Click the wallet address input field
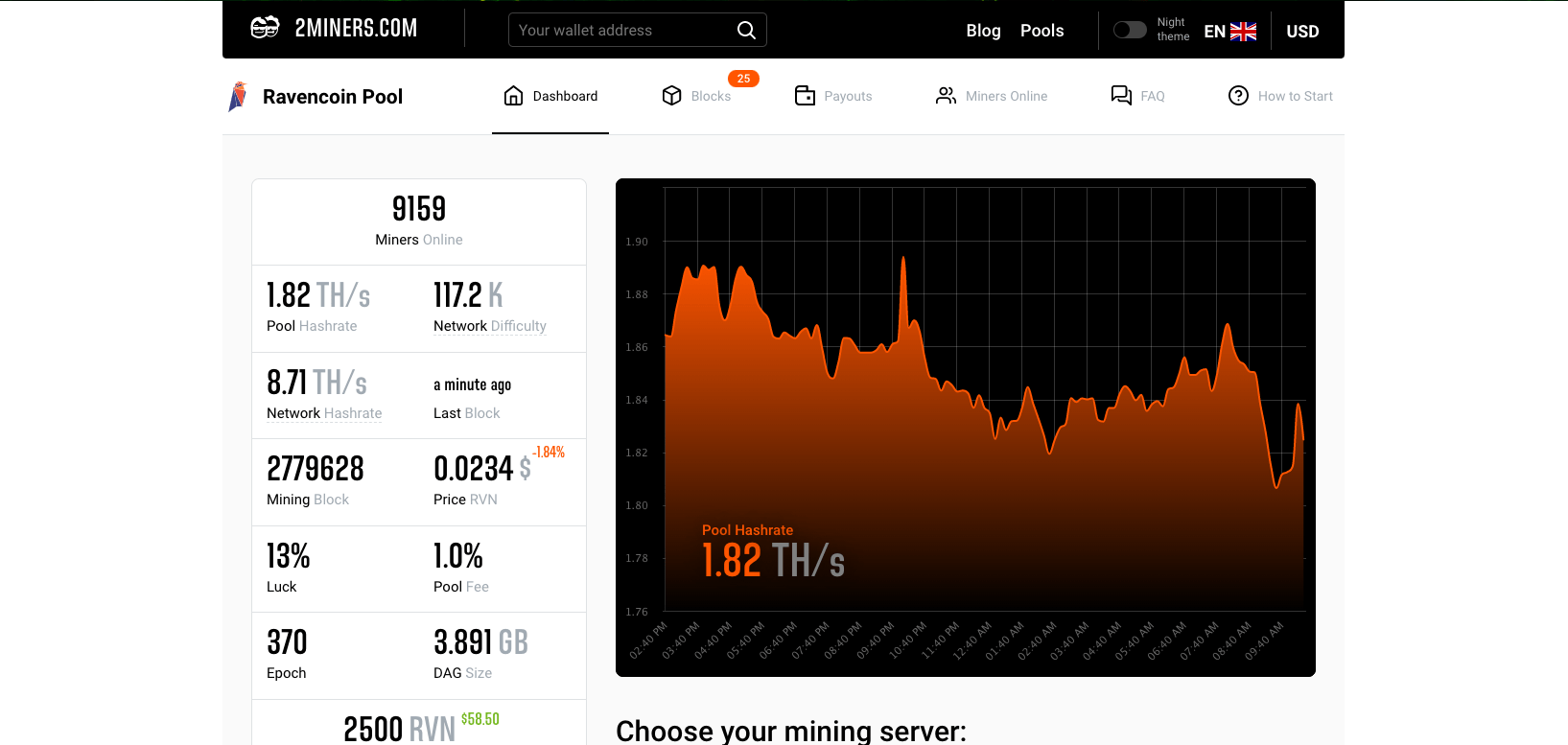Image resolution: width=1568 pixels, height=745 pixels. coord(623,30)
